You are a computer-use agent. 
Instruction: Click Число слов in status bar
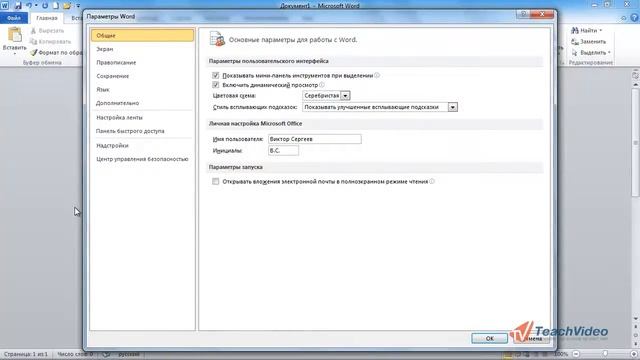(x=75, y=354)
